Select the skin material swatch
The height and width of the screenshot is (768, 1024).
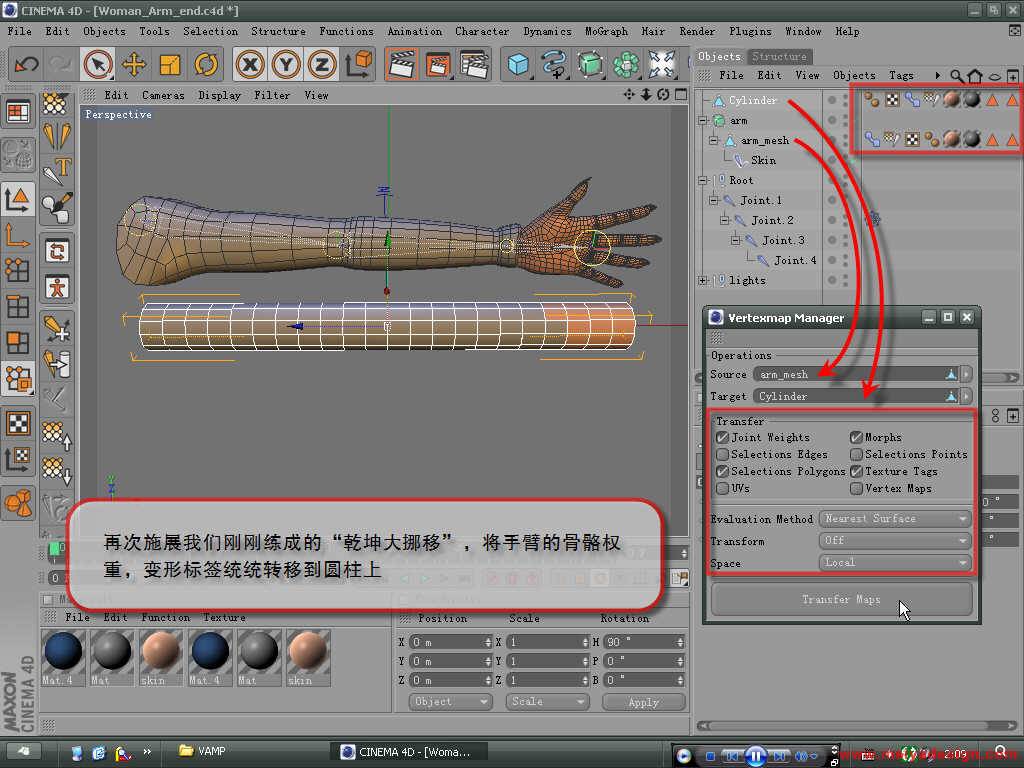click(x=161, y=652)
